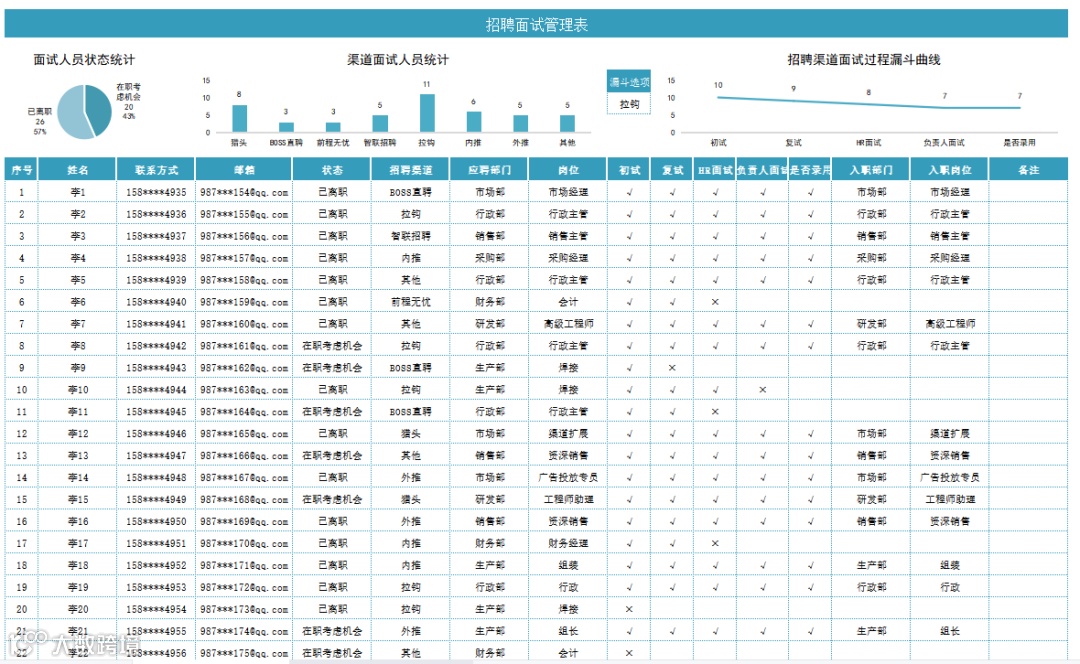Select the 姓名 column header
This screenshot has width=1080, height=664.
[x=77, y=169]
